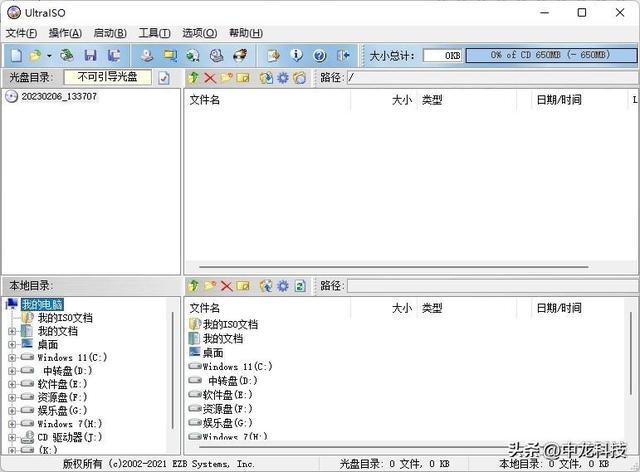Screen dimensions: 640x472
Task: Open the 选项(O) menu
Action: click(x=200, y=33)
